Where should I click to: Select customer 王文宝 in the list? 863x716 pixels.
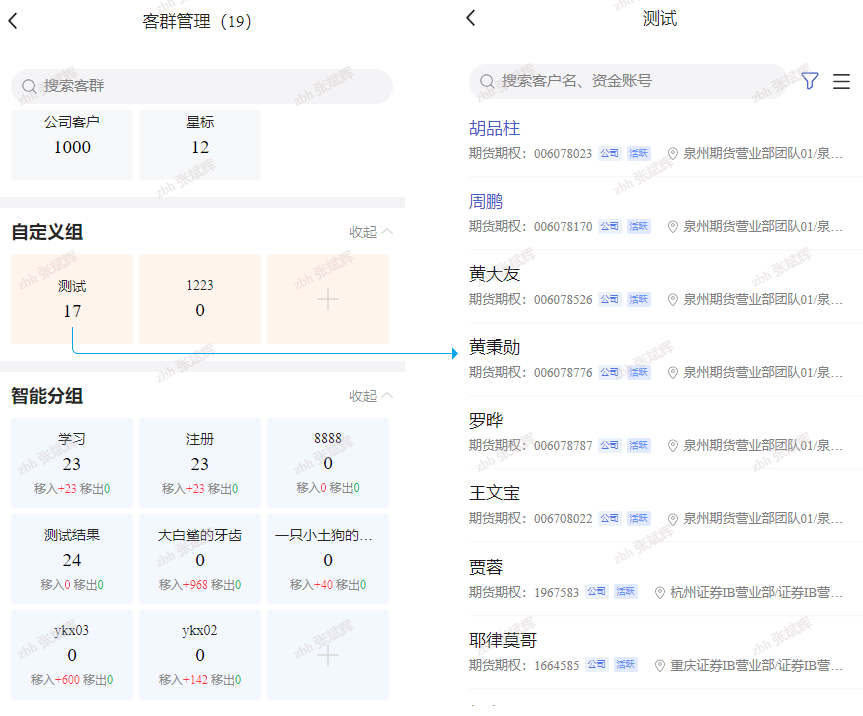coord(494,493)
